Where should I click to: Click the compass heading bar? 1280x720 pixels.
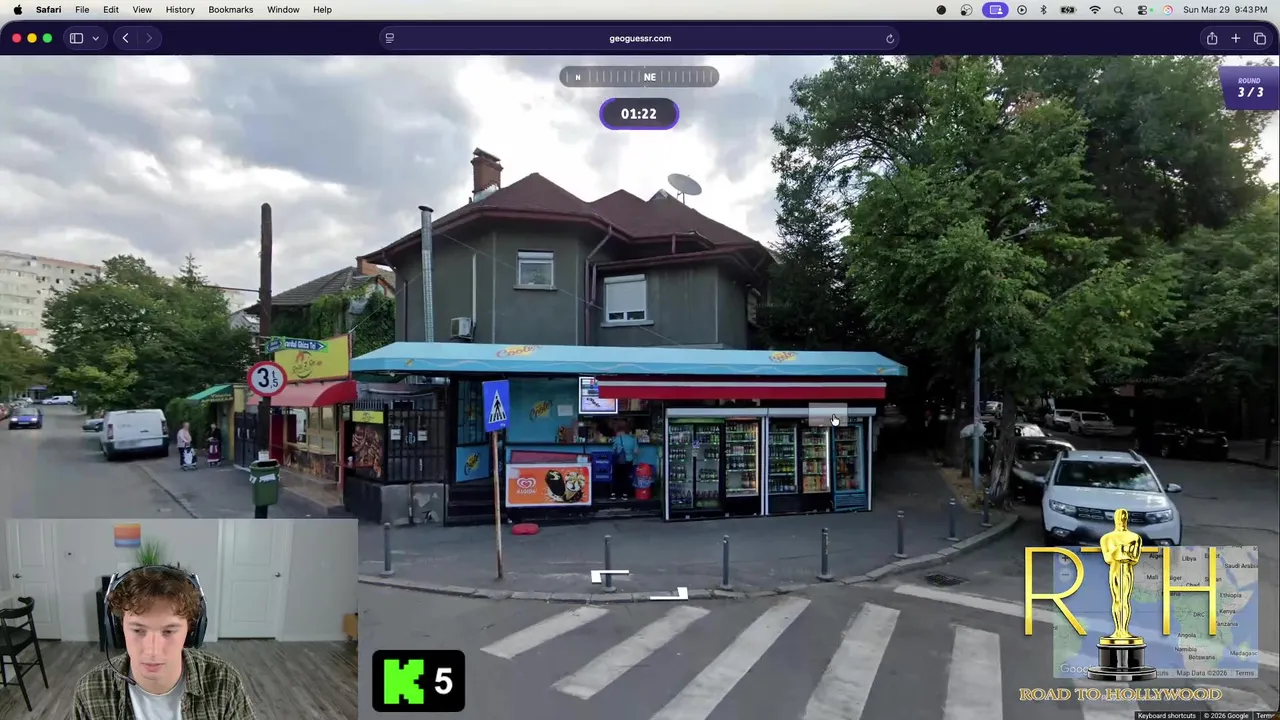639,77
